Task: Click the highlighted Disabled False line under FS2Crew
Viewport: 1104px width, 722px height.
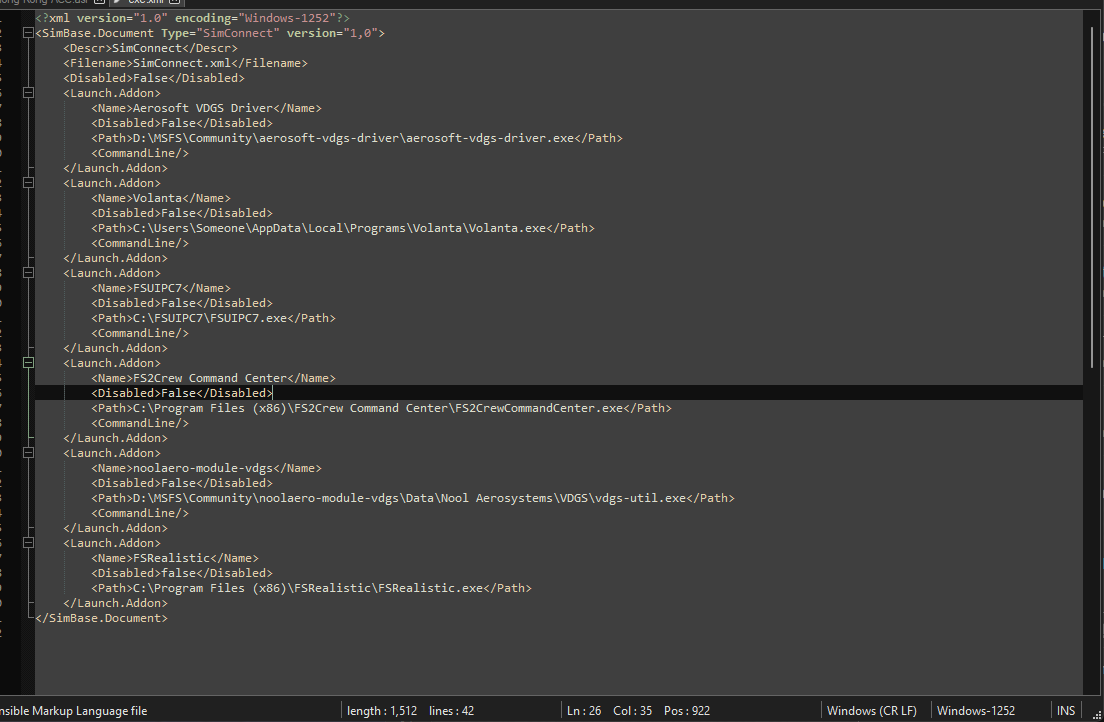Action: tap(182, 392)
